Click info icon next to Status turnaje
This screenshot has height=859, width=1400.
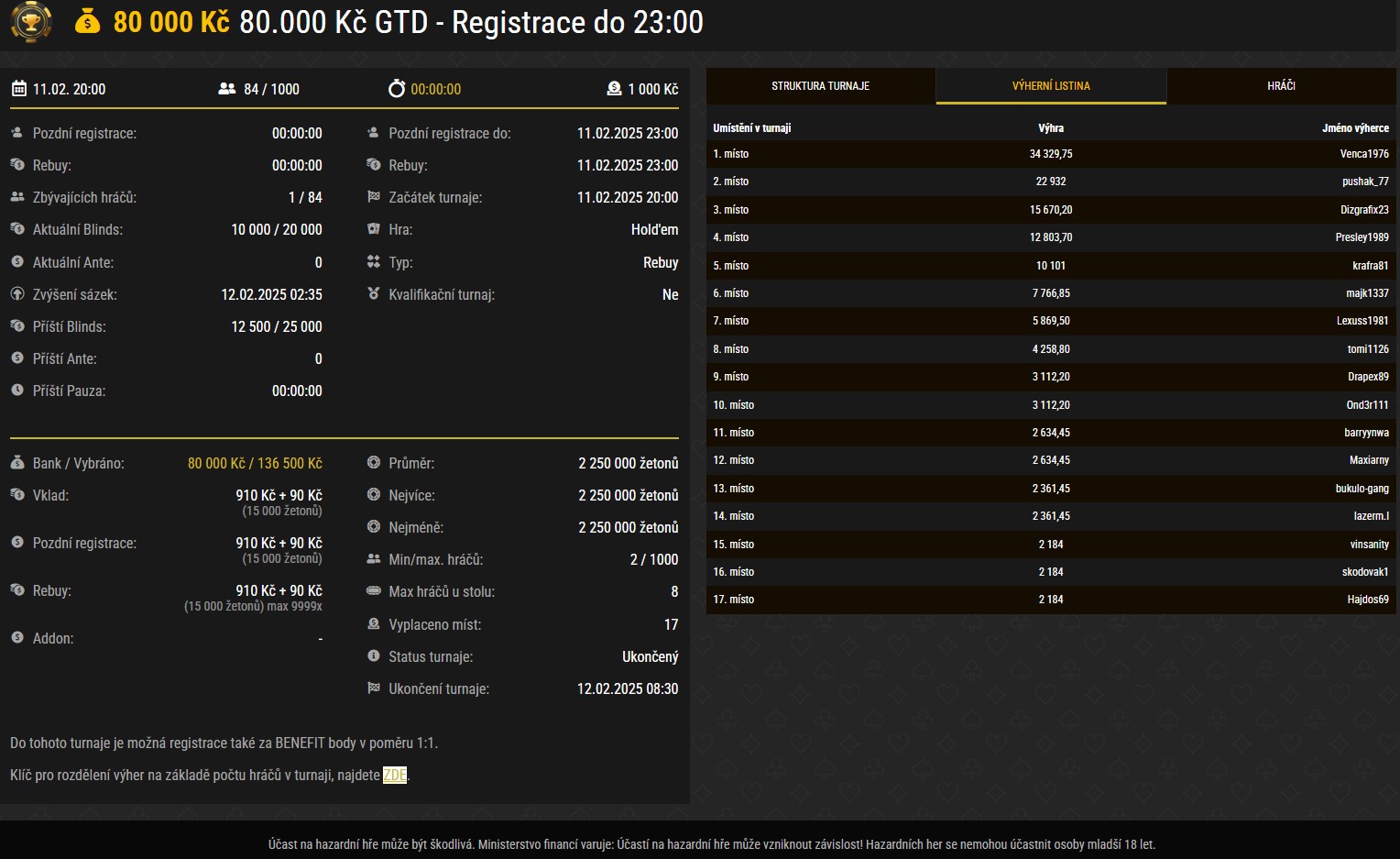tap(373, 656)
